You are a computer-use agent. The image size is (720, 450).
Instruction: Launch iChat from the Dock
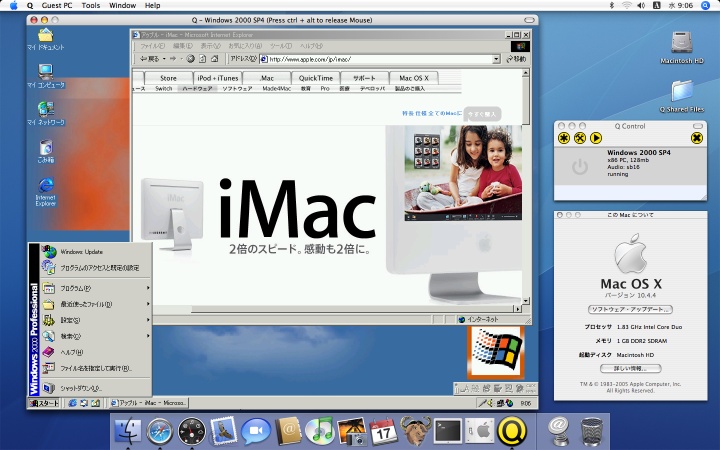point(256,431)
